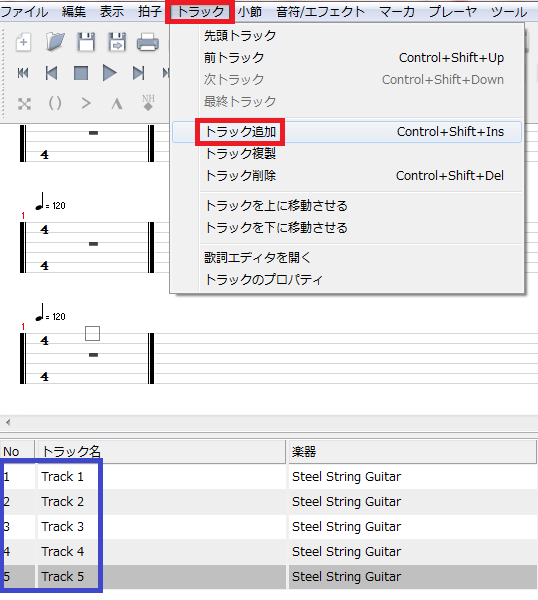Open the 小節 menu
This screenshot has width=538, height=600.
(x=249, y=12)
